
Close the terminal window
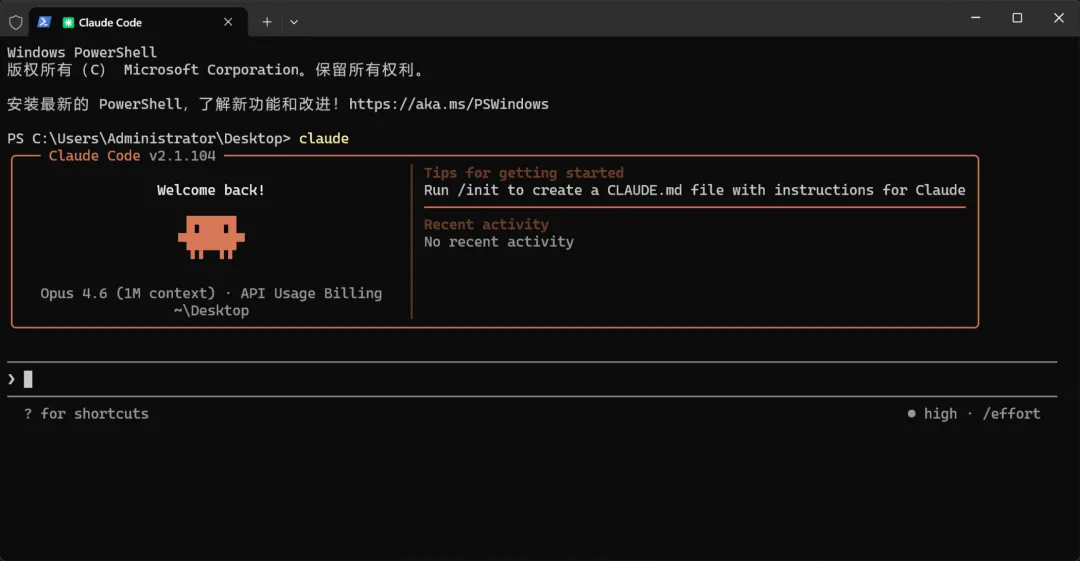coord(1059,18)
